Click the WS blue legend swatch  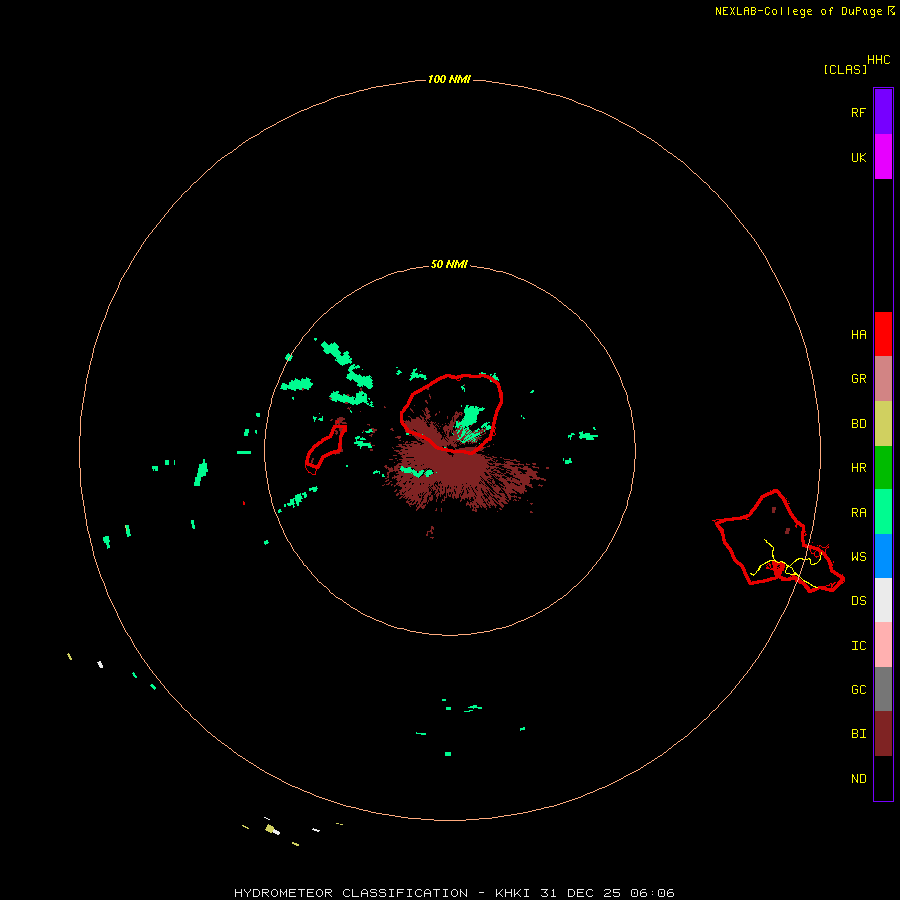coord(883,556)
